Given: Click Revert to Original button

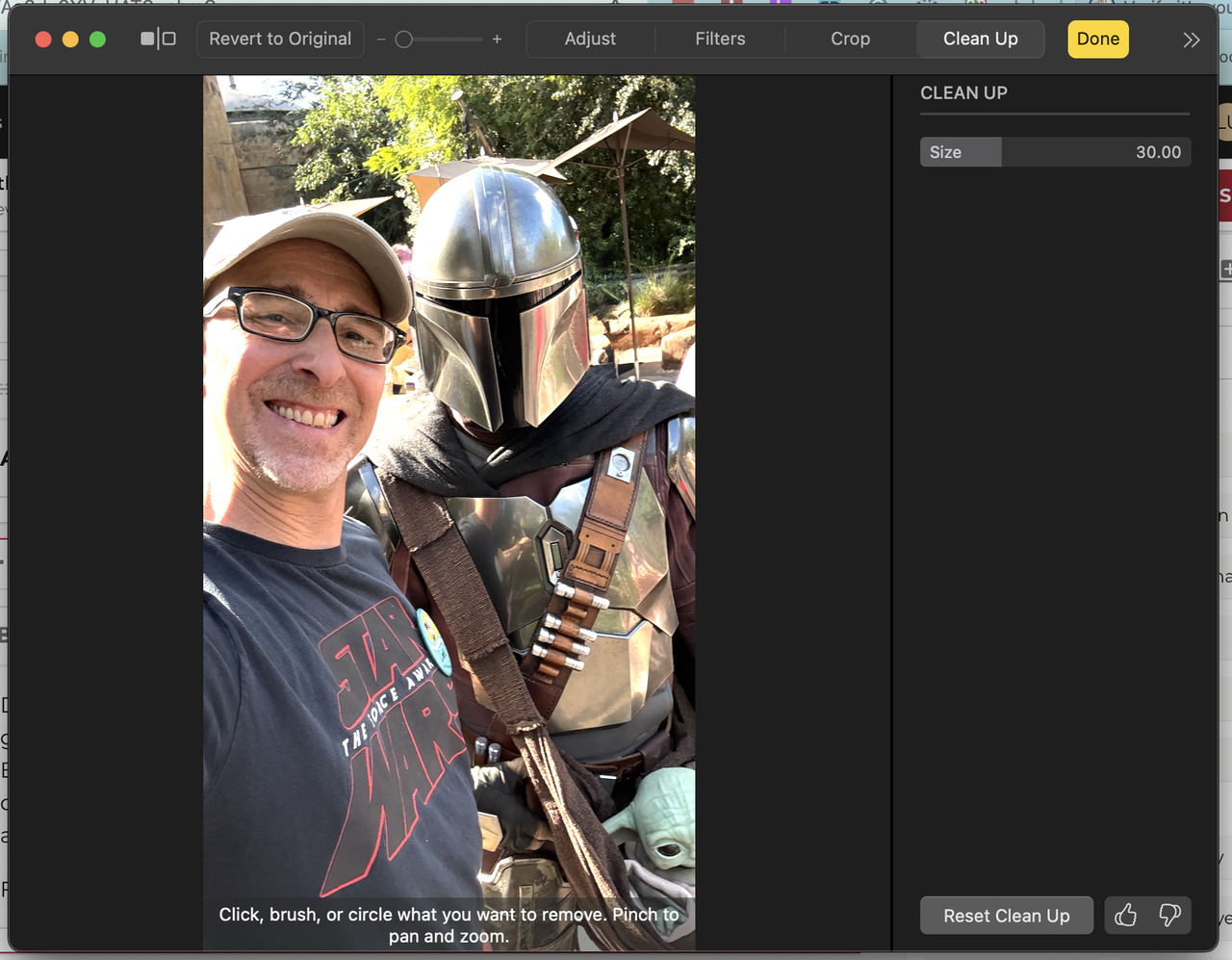Looking at the screenshot, I should (x=280, y=39).
